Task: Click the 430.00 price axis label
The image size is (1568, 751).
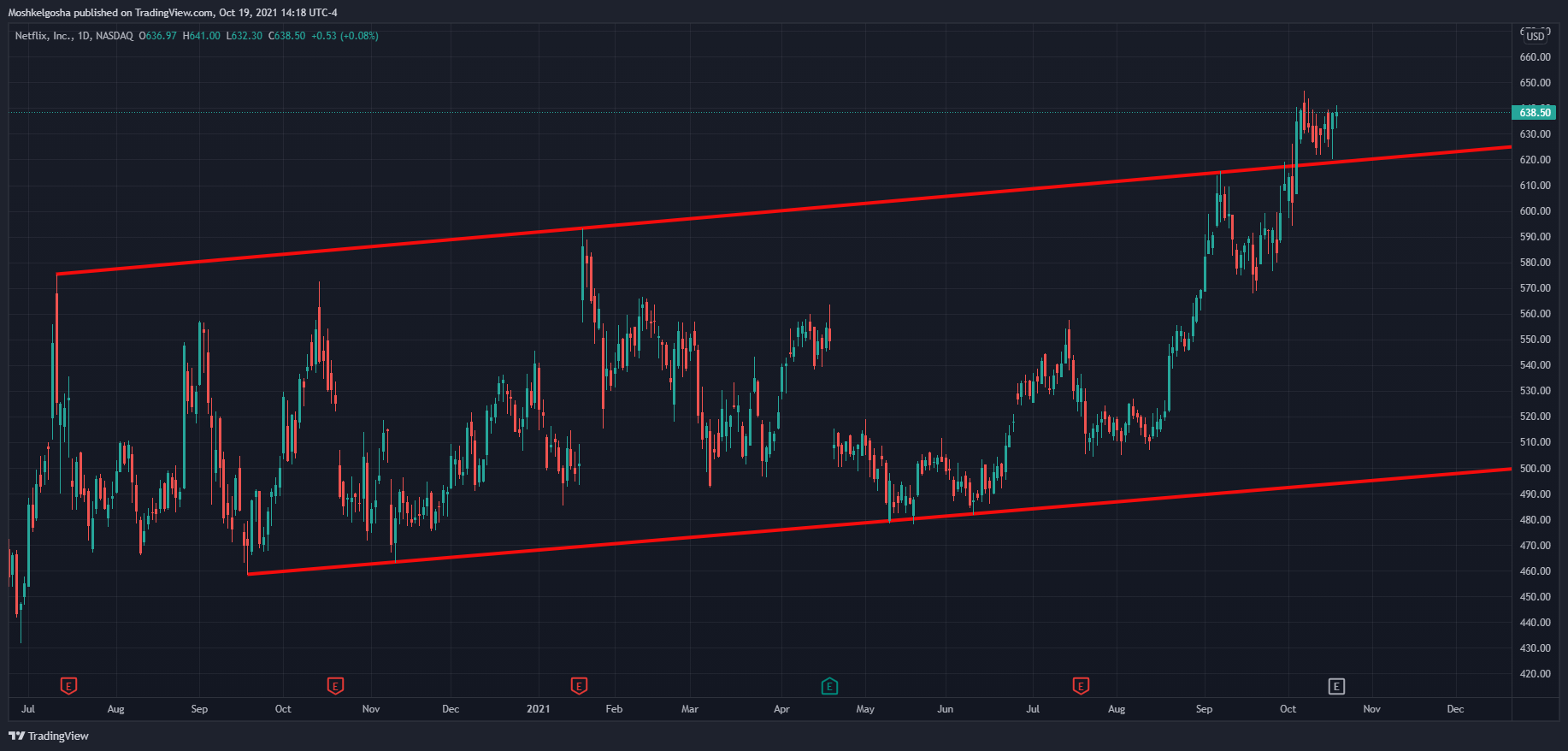Action: [1536, 648]
